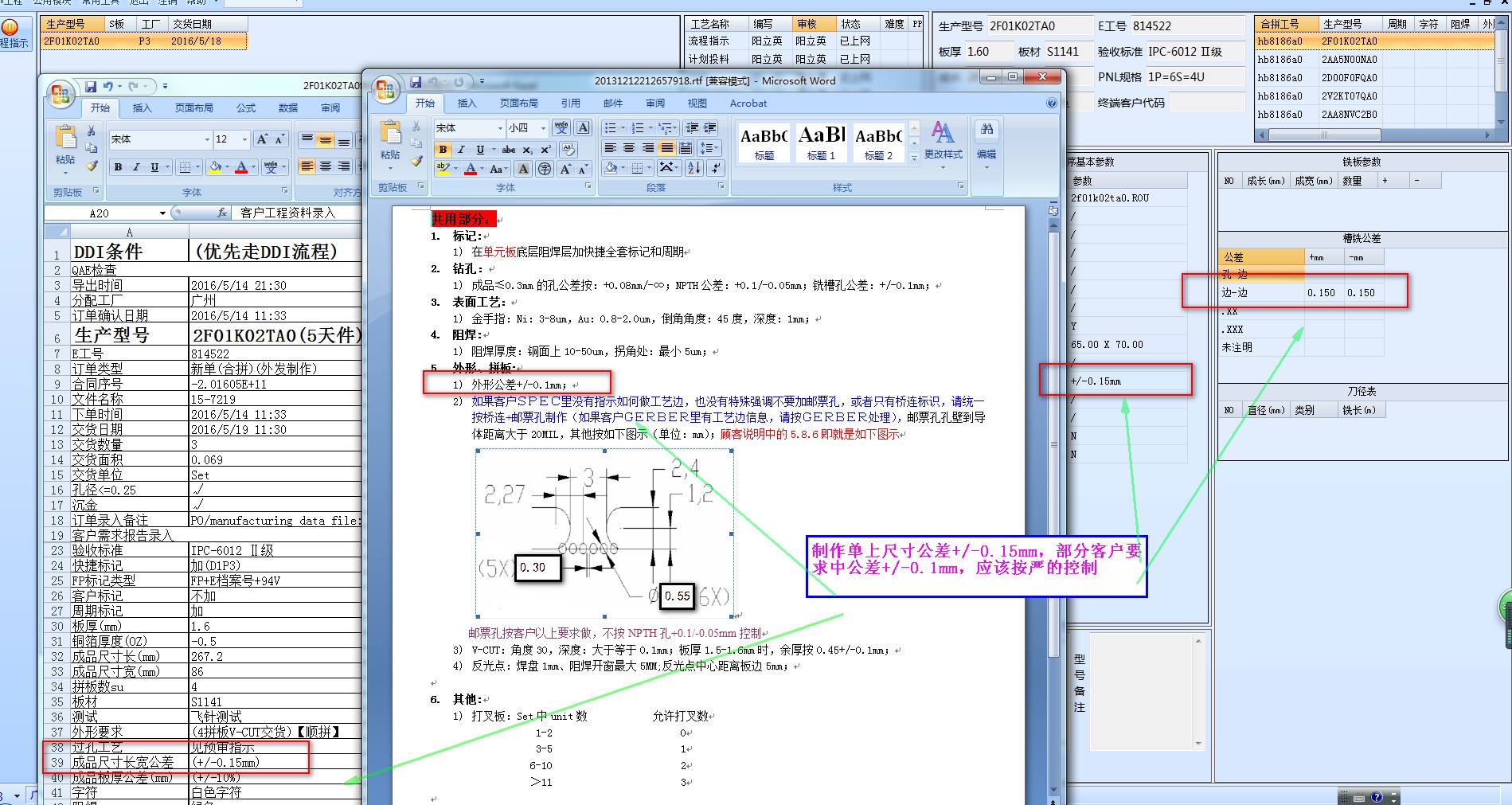1512x805 pixels.
Task: Click Excel fill color bucket
Action: [214, 167]
